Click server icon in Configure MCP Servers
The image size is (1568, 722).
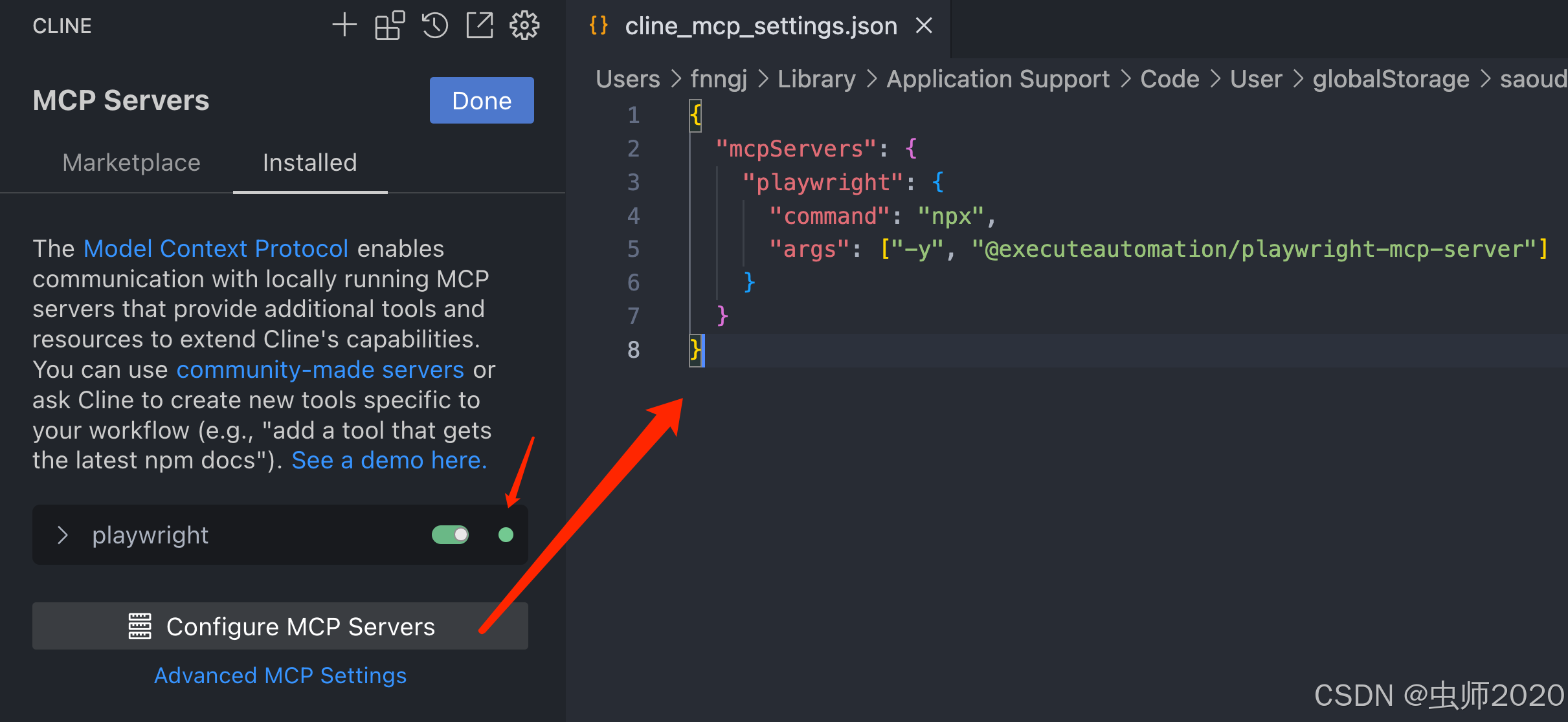140,626
